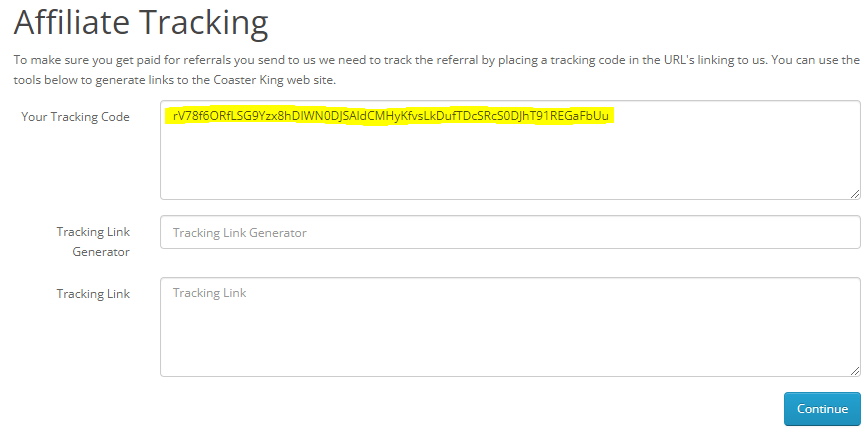Grab the Tracking Code textarea resize handle

[x=855, y=194]
